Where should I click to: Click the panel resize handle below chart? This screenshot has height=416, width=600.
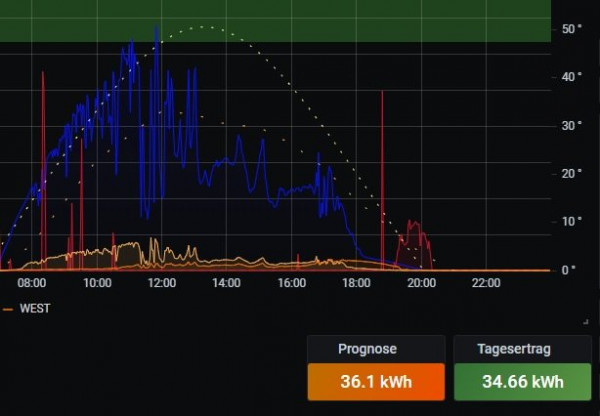coord(585,321)
